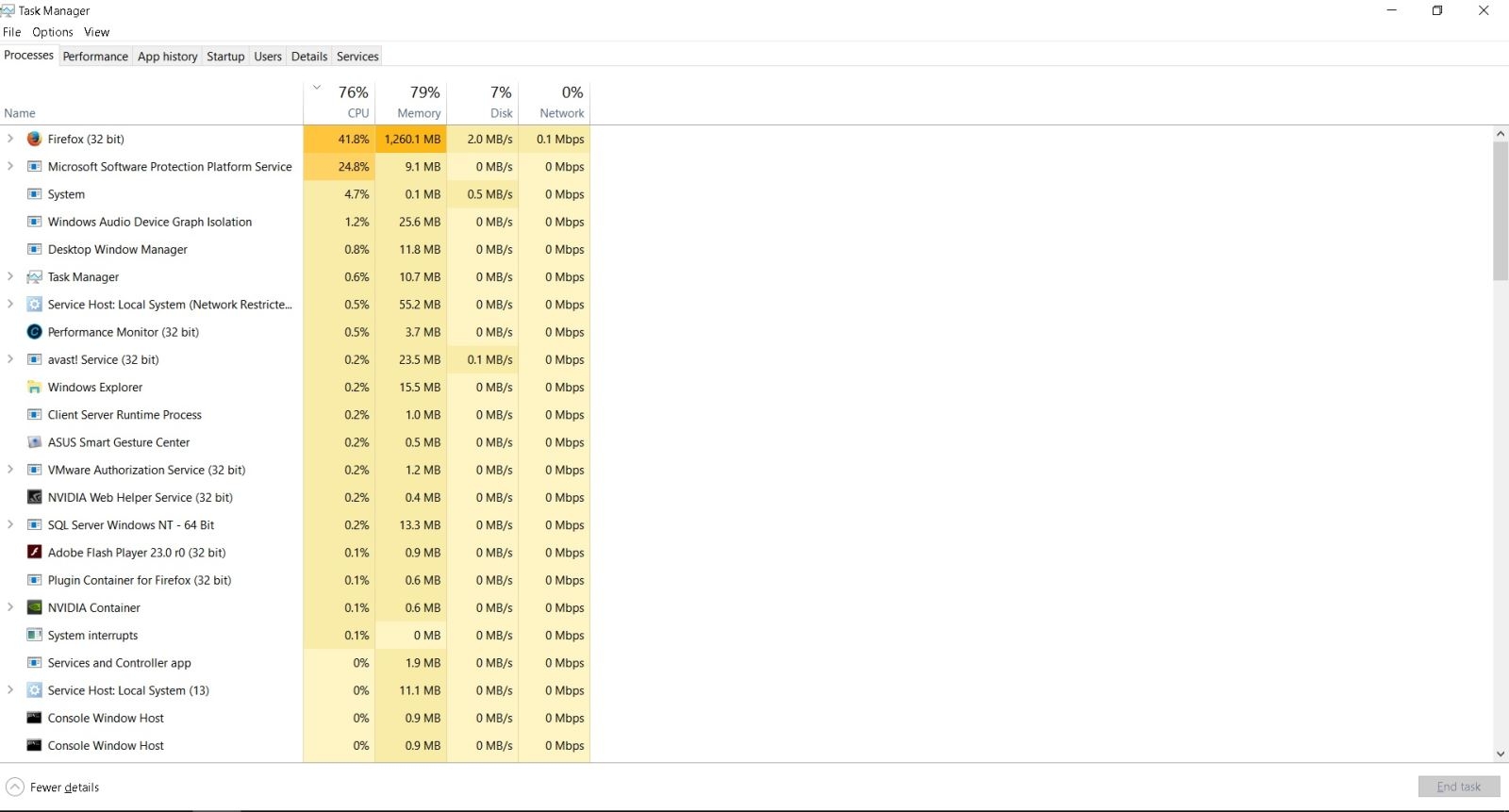Click System disk value 0.5 MB/s
The height and width of the screenshot is (812, 1509).
click(x=483, y=194)
